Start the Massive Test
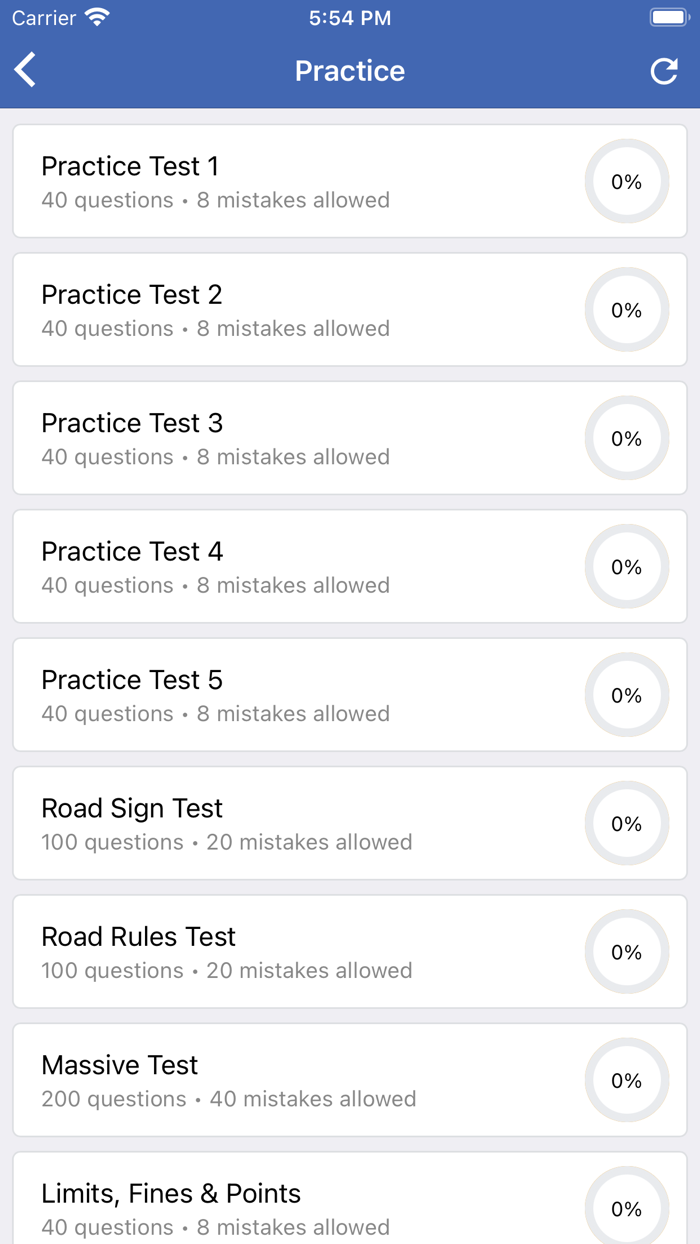 point(300,1080)
